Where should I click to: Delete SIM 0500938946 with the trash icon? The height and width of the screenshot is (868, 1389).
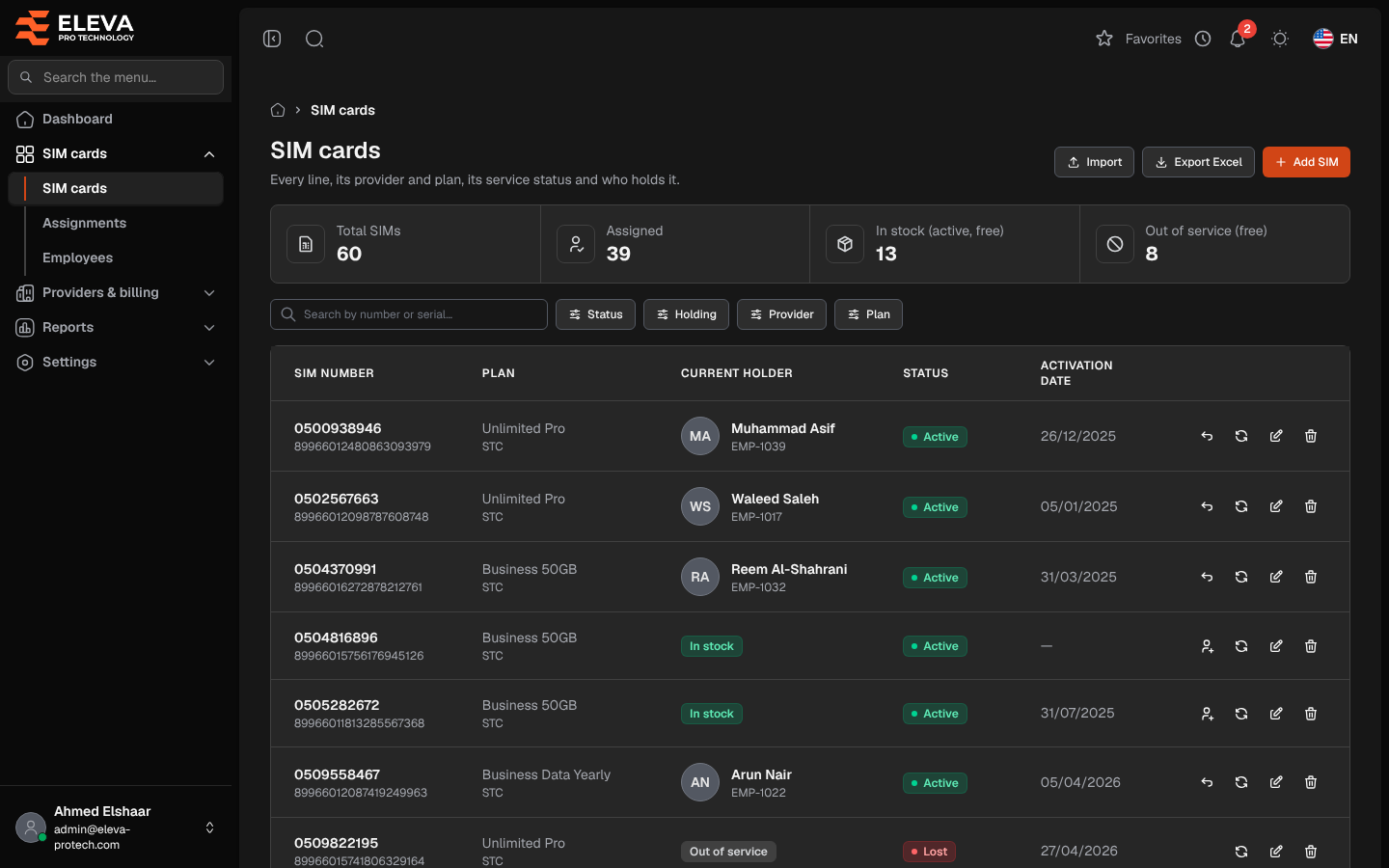[x=1311, y=436]
